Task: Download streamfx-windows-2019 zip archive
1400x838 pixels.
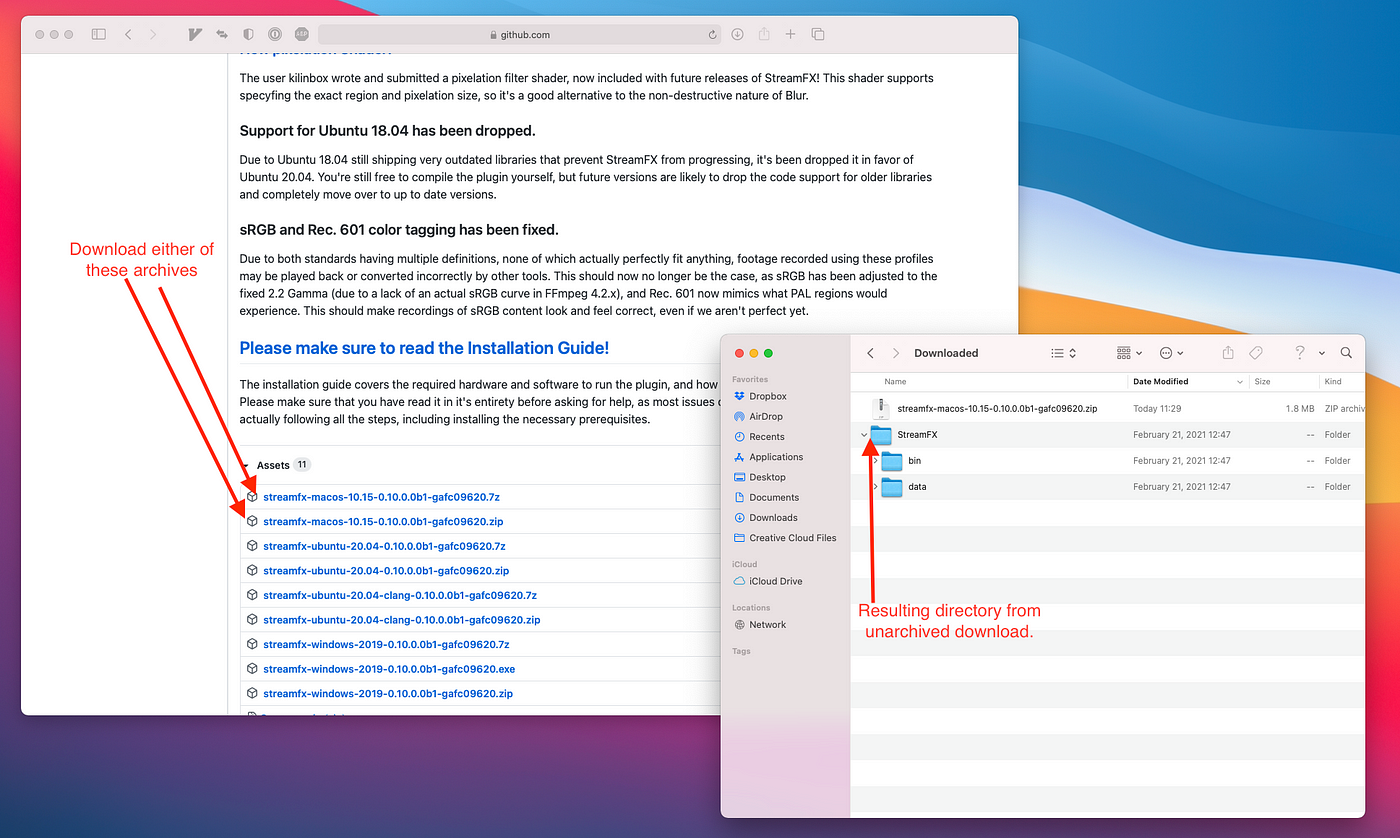Action: point(388,694)
